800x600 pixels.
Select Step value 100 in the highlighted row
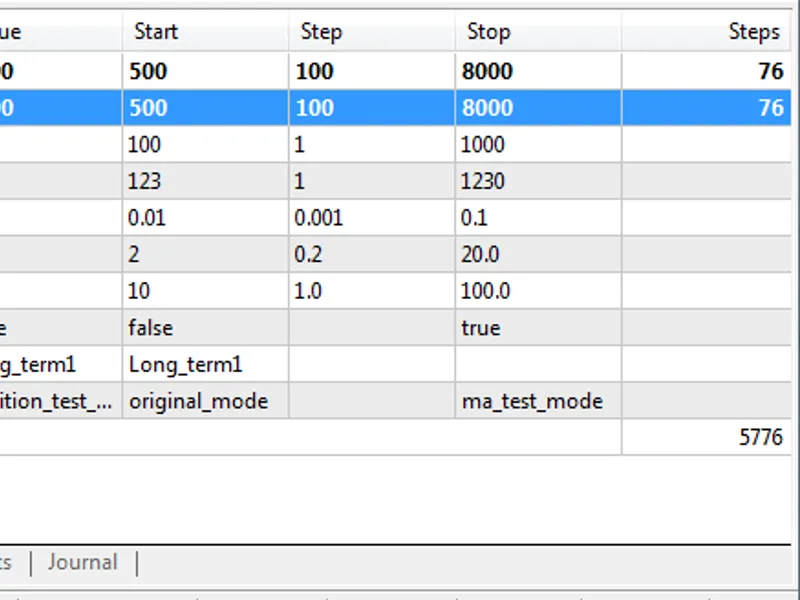(x=372, y=108)
